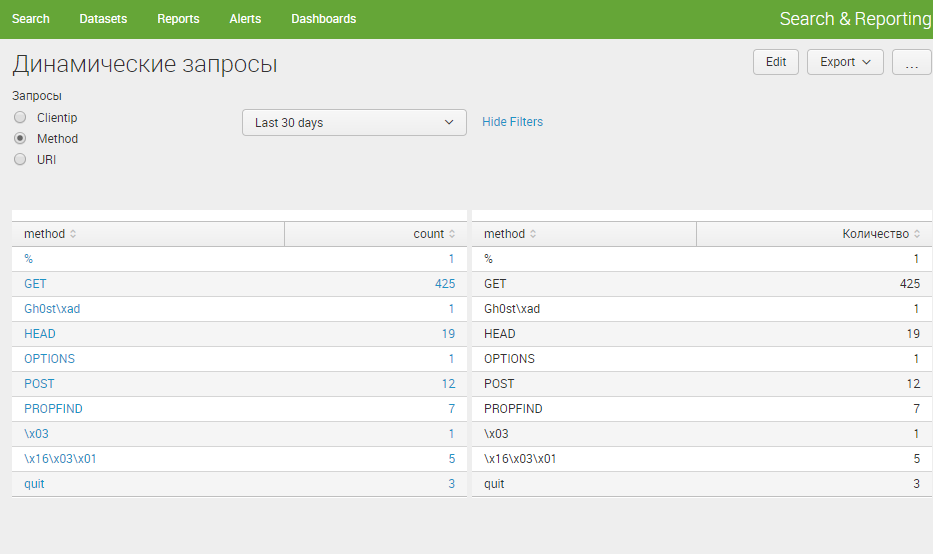Click the Запросы filter label

[x=37, y=96]
